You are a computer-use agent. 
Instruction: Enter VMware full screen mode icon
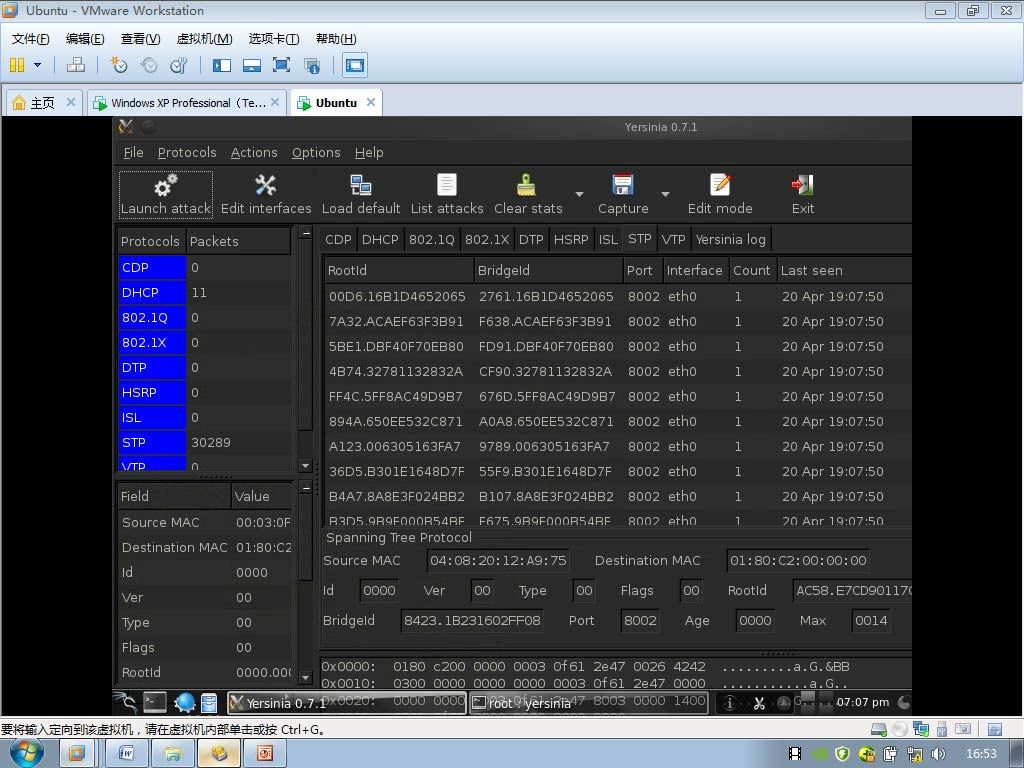pyautogui.click(x=281, y=65)
